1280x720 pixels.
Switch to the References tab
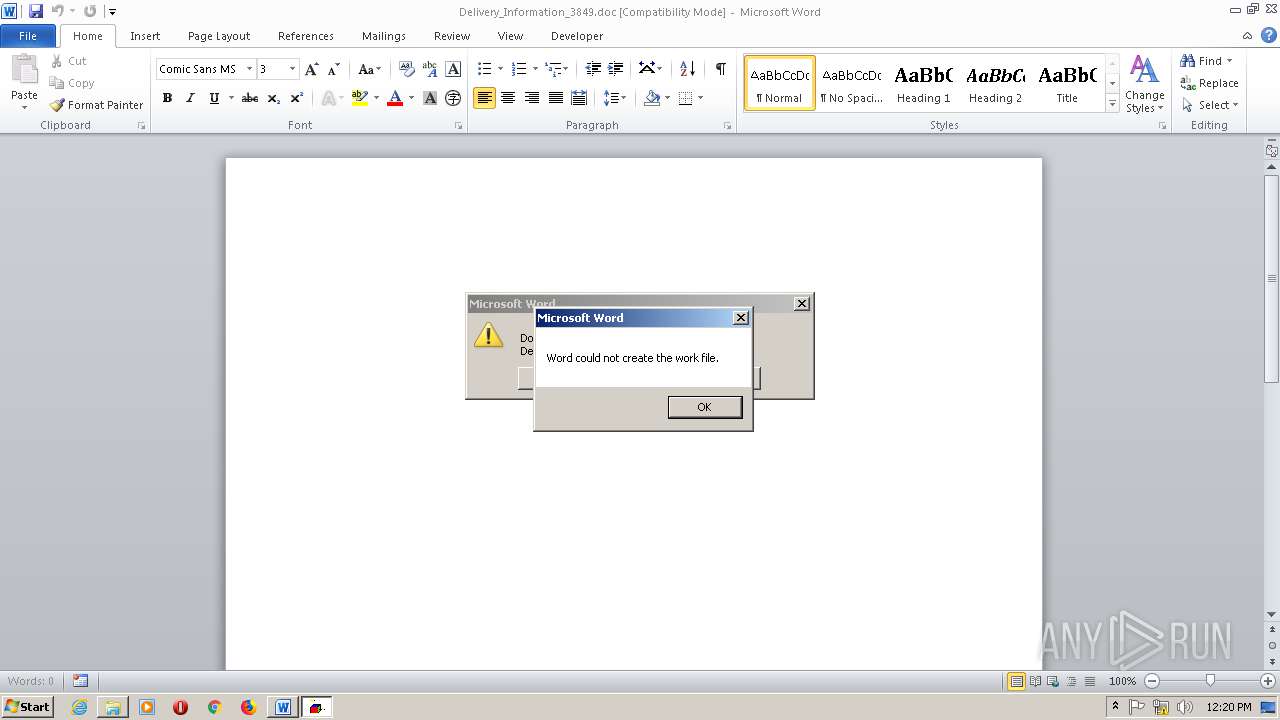[x=306, y=36]
